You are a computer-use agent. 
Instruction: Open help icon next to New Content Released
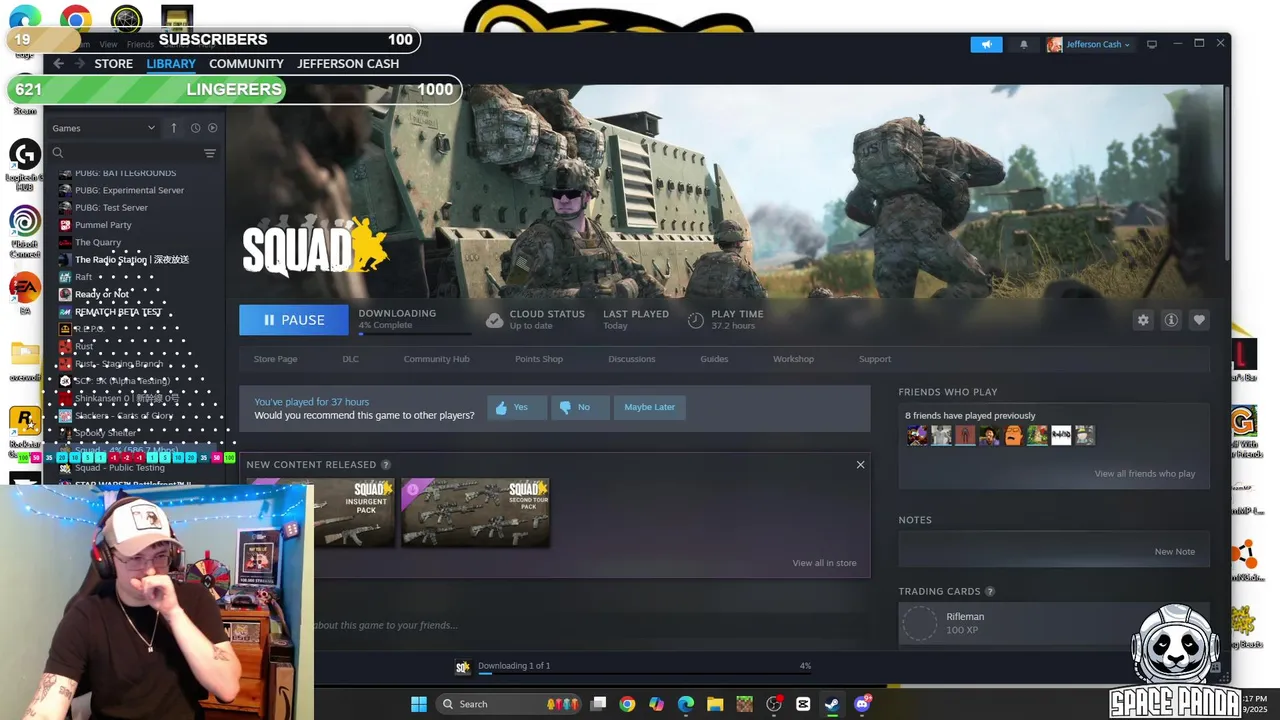coord(386,464)
